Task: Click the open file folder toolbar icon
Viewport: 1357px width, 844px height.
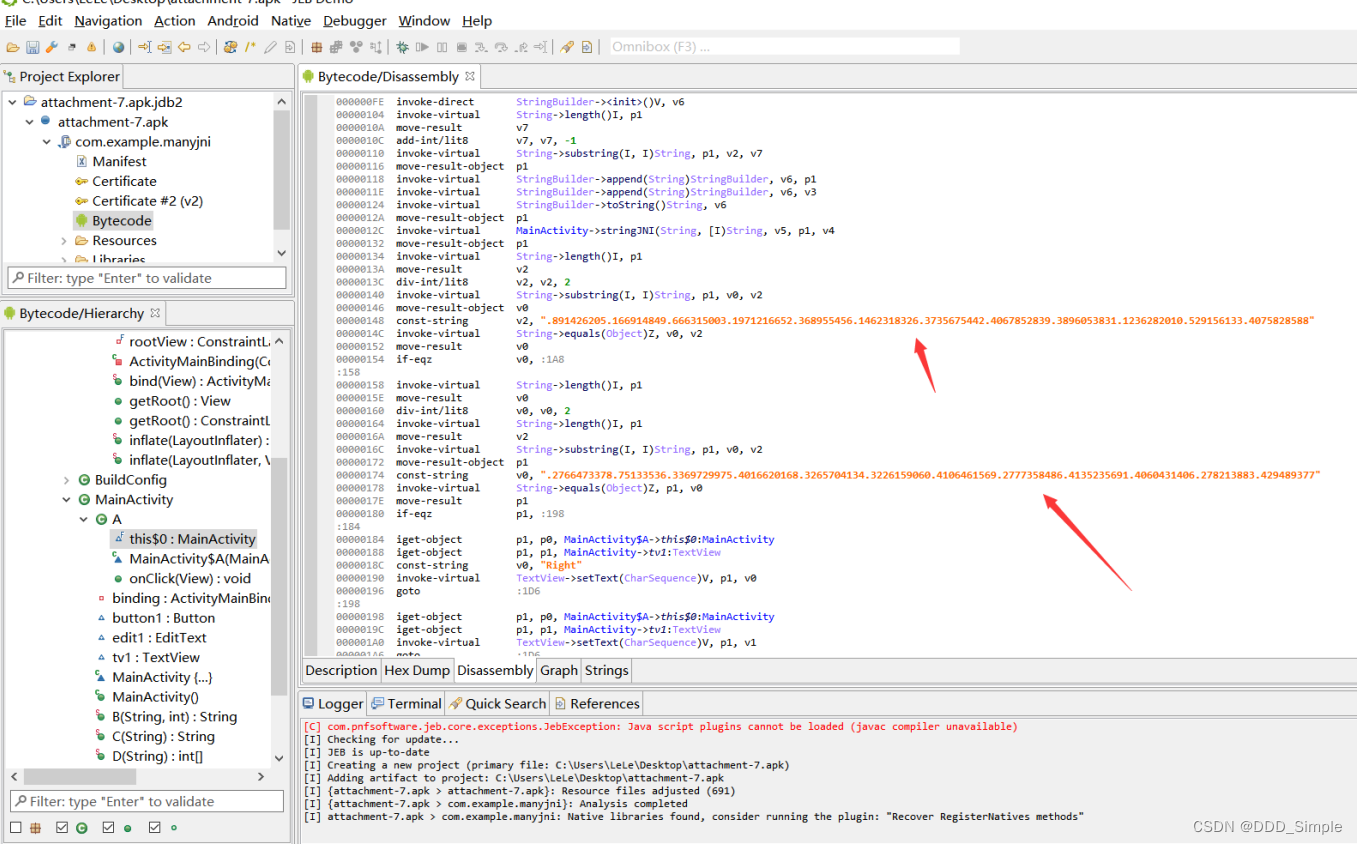Action: point(12,47)
